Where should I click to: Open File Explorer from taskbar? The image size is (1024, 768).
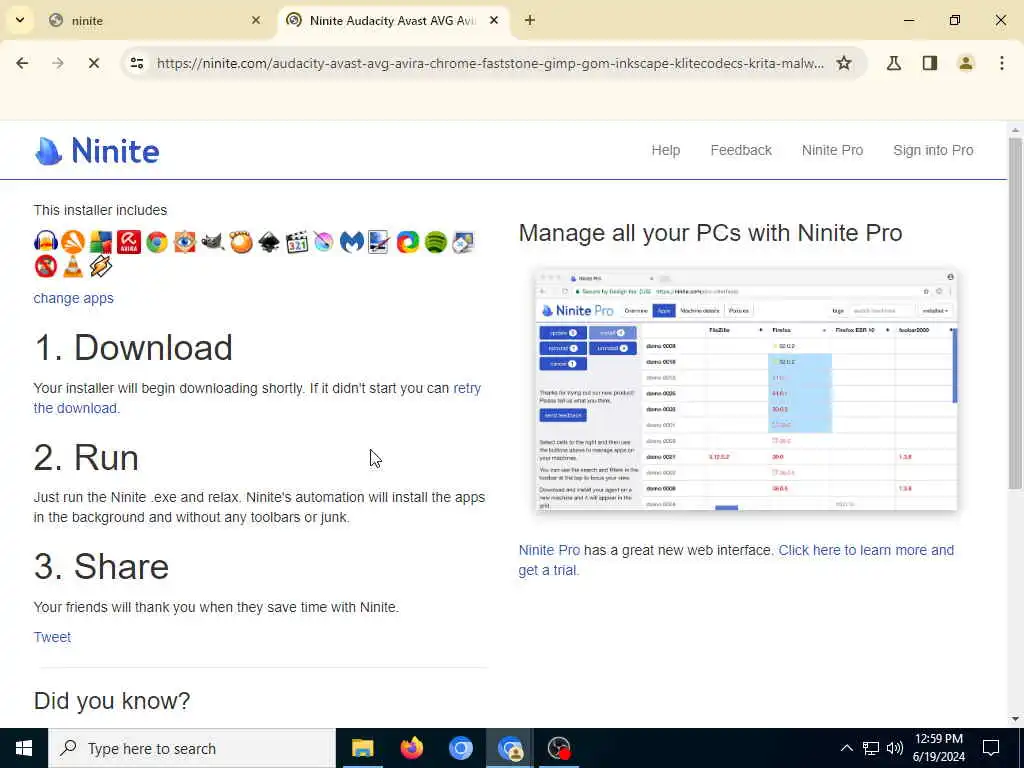point(362,748)
